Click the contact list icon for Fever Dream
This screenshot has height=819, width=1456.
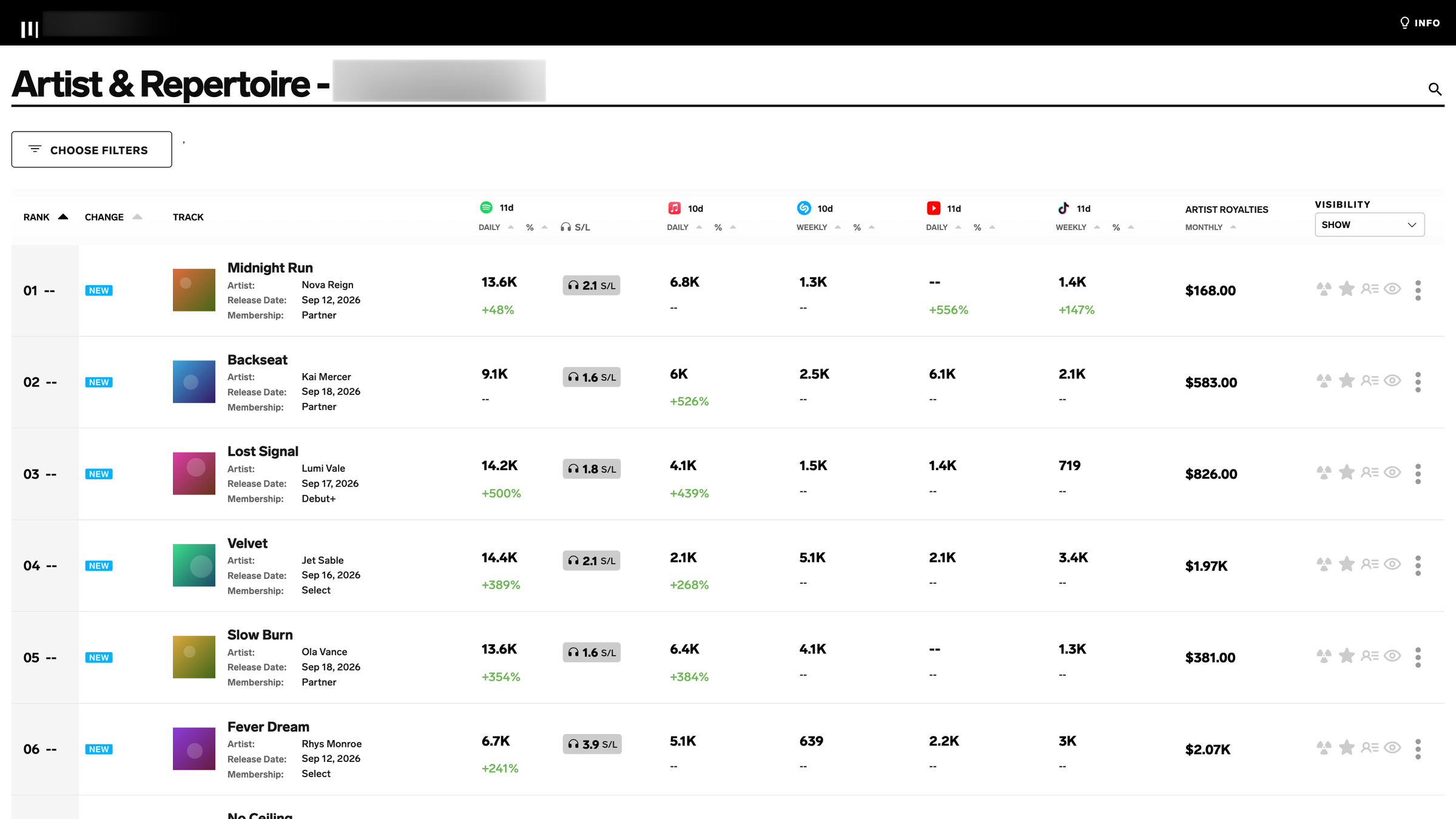(1369, 747)
